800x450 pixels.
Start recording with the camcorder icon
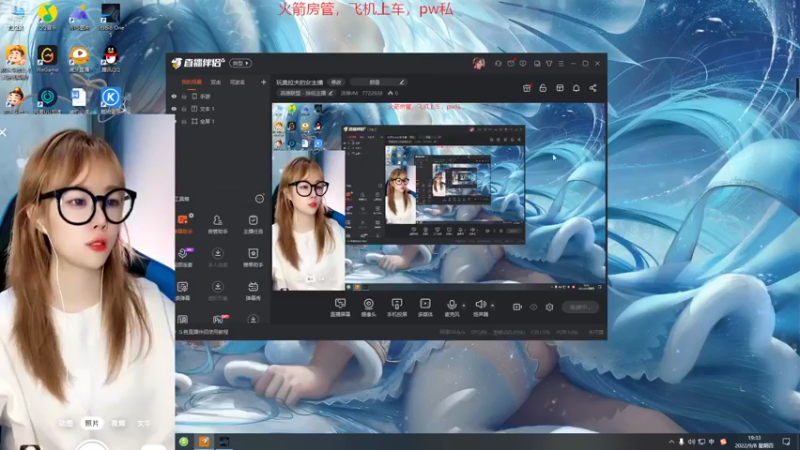[517, 307]
